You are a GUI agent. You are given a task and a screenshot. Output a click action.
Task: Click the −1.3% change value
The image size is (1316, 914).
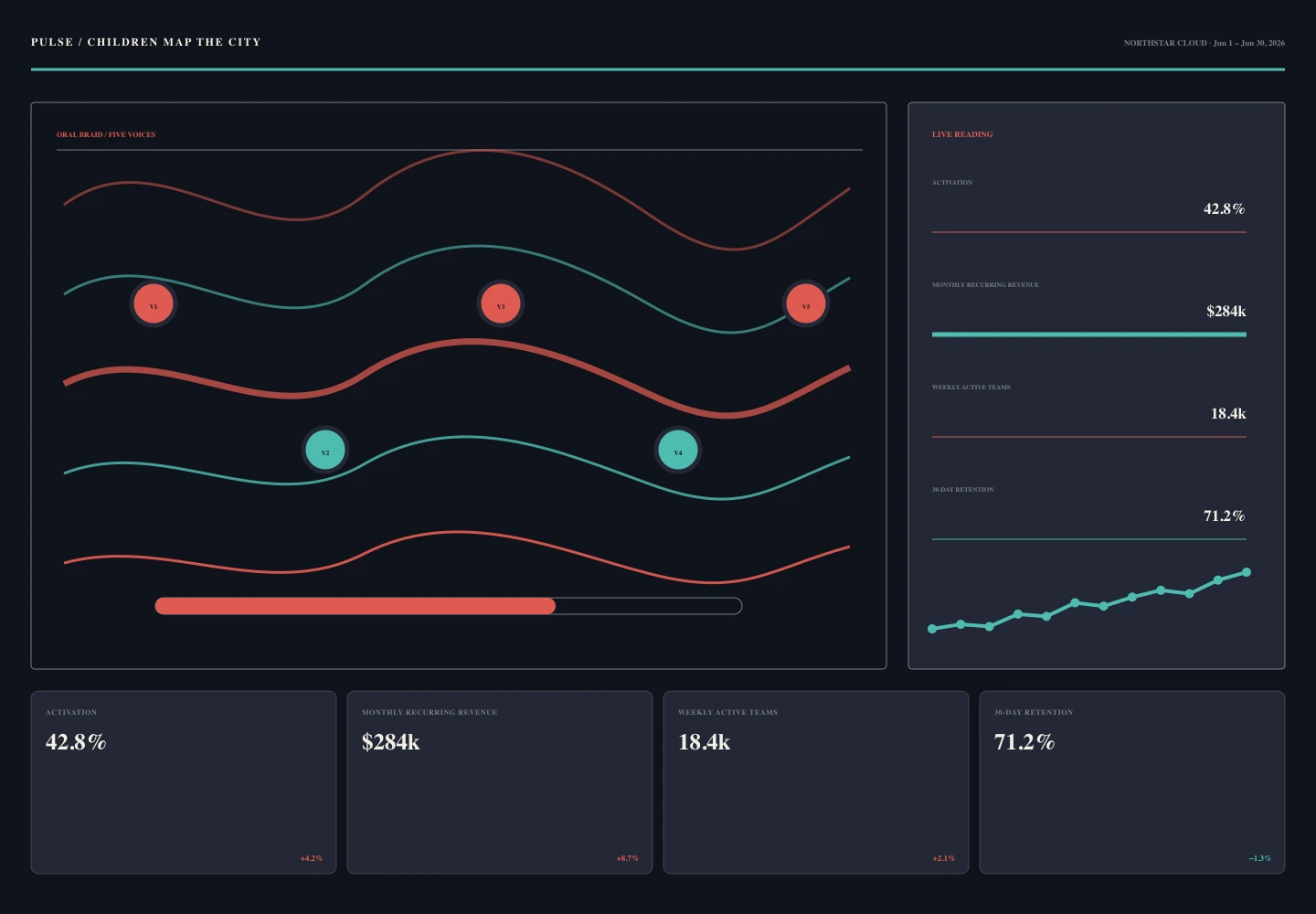(x=1260, y=858)
